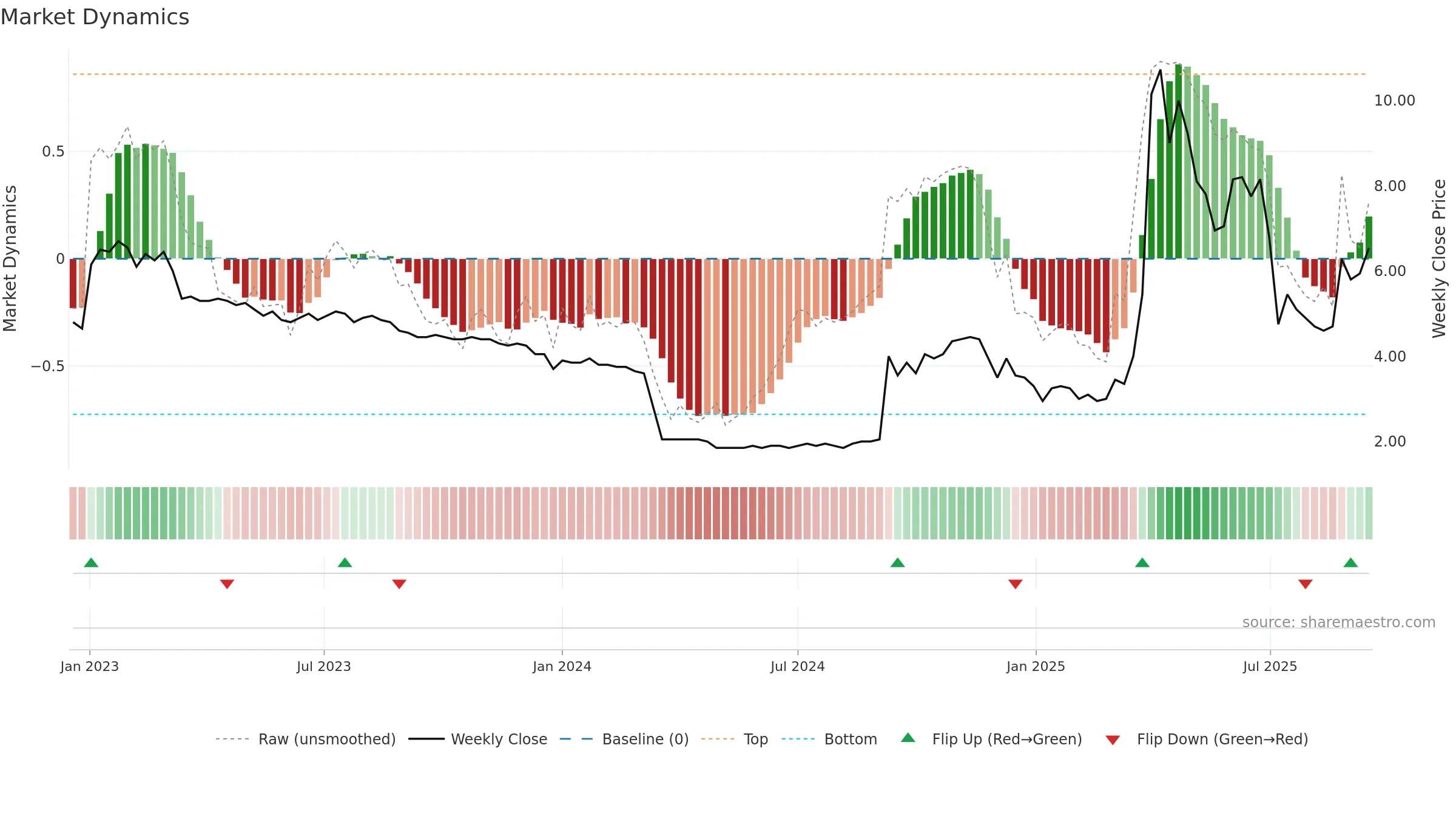Click the 2.00 price axis value
The height and width of the screenshot is (819, 1456).
click(1390, 442)
